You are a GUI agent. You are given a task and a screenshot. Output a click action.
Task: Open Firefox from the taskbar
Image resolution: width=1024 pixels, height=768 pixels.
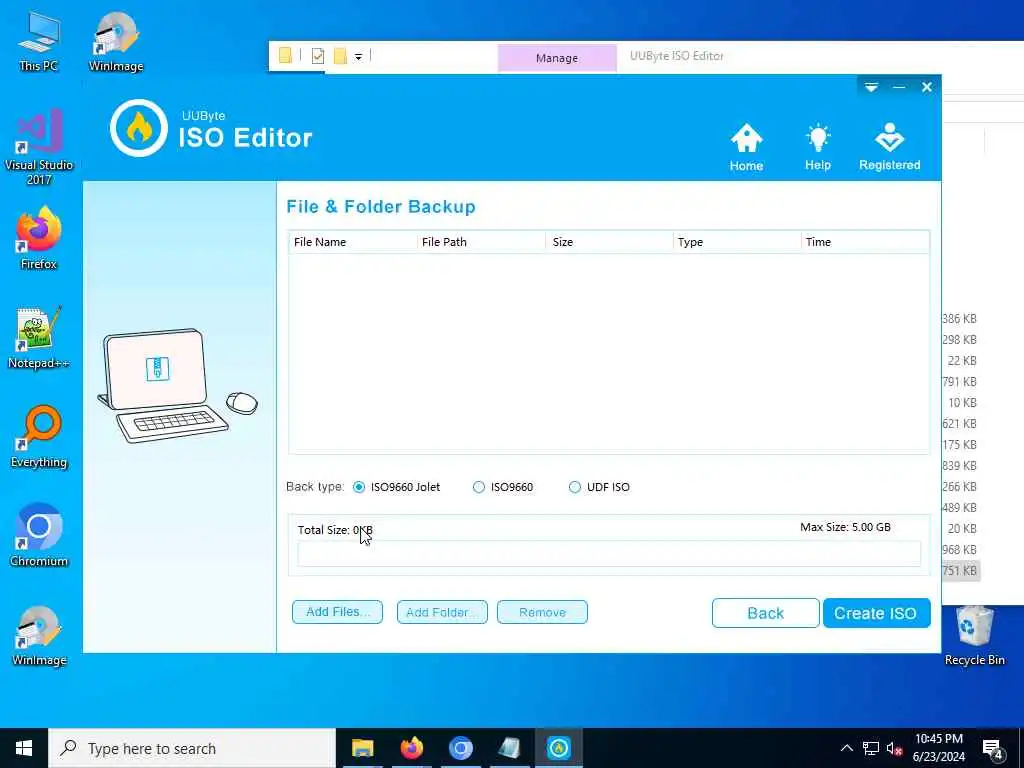coord(411,748)
